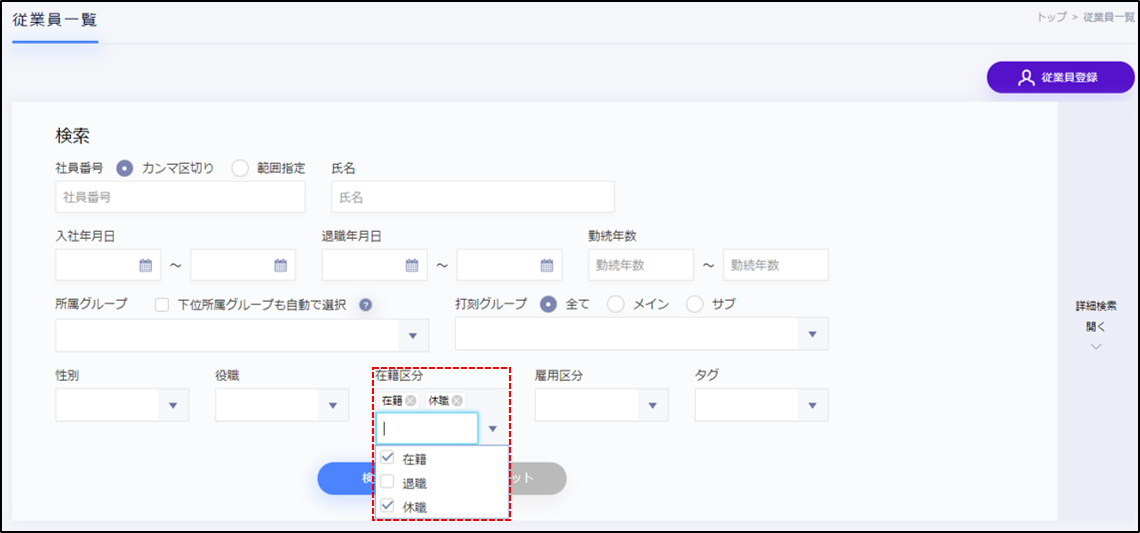Image resolution: width=1140 pixels, height=533 pixels.
Task: Expand the 所属グループ dropdown
Action: 413,335
